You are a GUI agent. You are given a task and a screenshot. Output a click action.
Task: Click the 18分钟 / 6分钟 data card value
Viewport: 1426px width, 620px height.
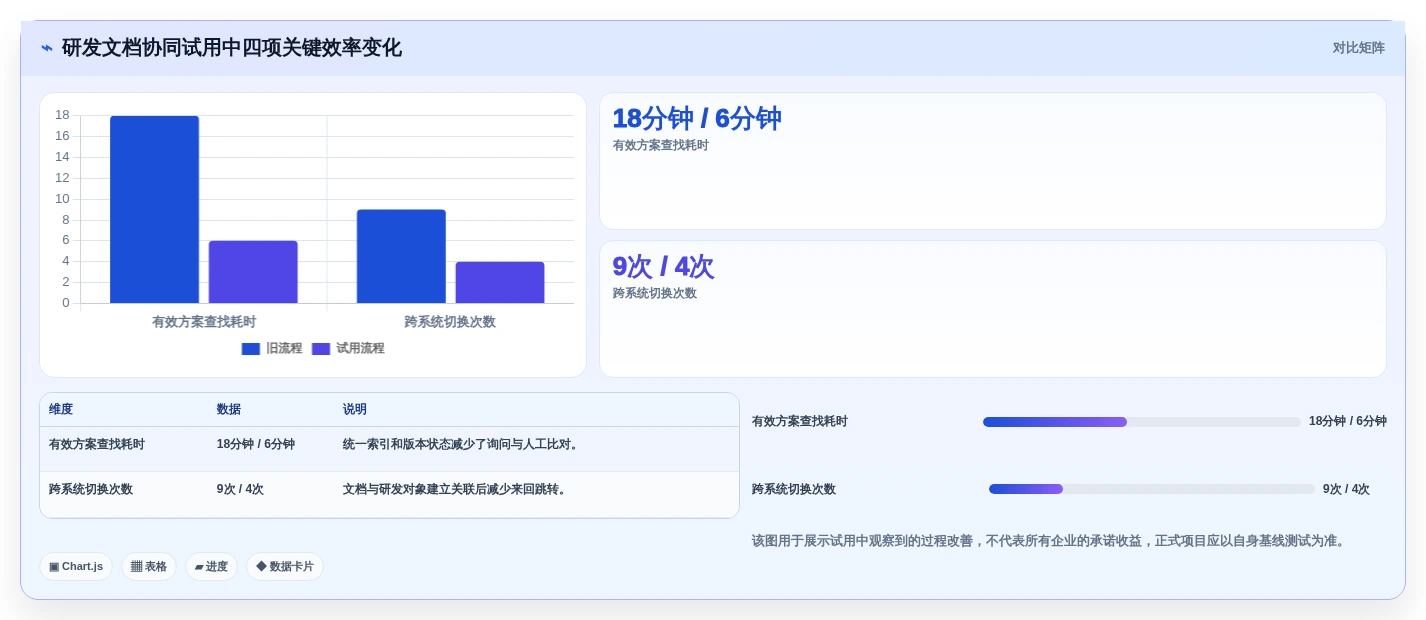coord(696,119)
